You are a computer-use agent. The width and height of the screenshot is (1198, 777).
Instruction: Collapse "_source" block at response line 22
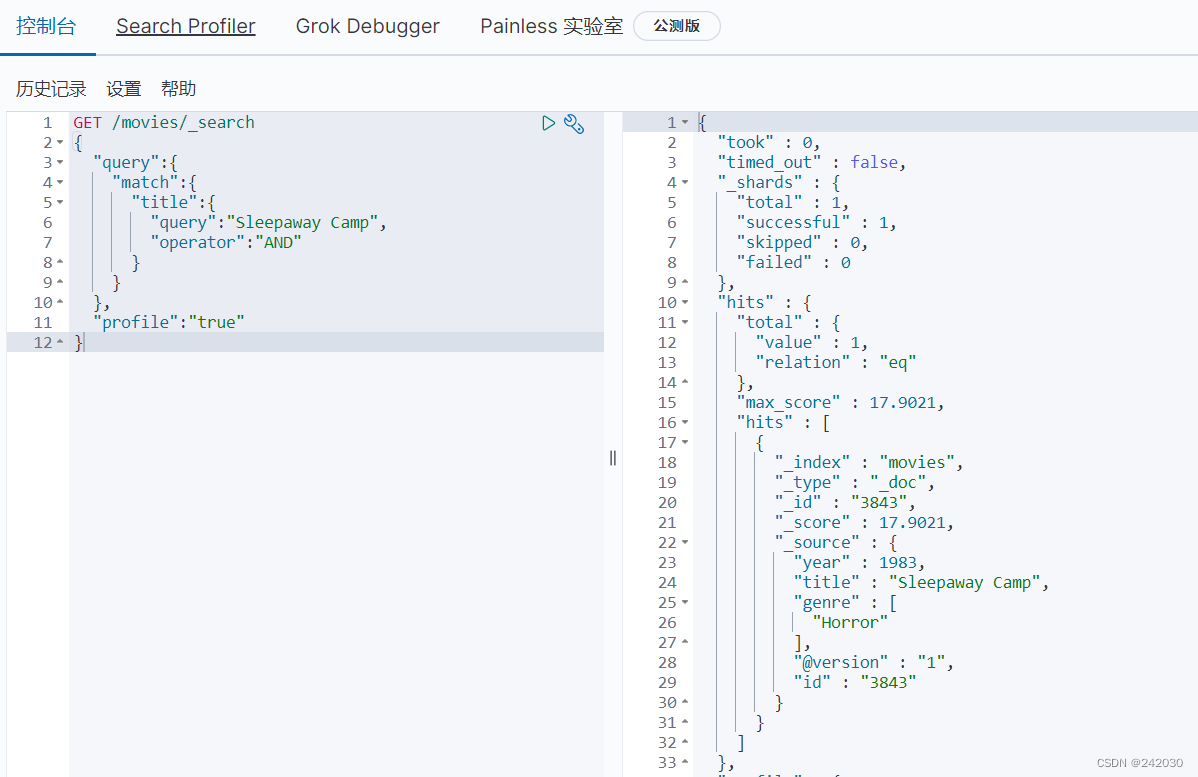tap(685, 542)
